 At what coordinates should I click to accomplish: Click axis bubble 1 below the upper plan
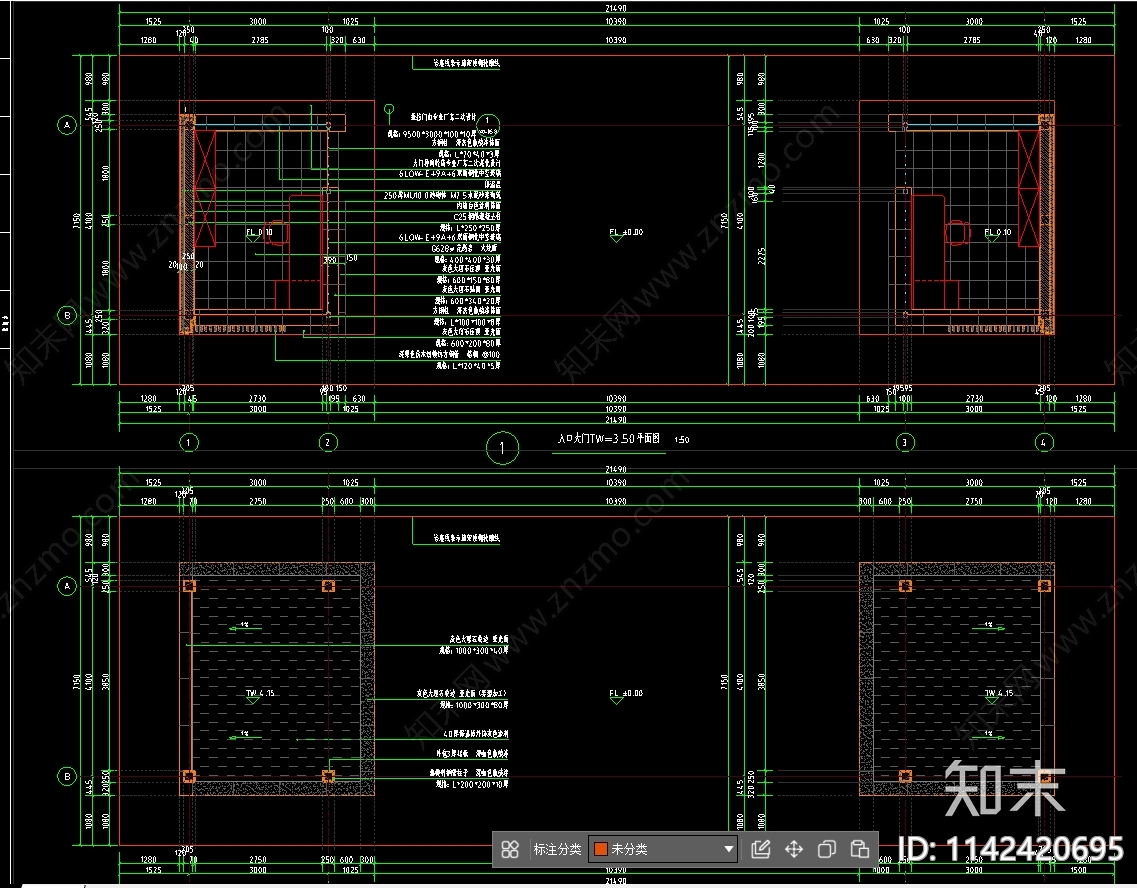(187, 442)
